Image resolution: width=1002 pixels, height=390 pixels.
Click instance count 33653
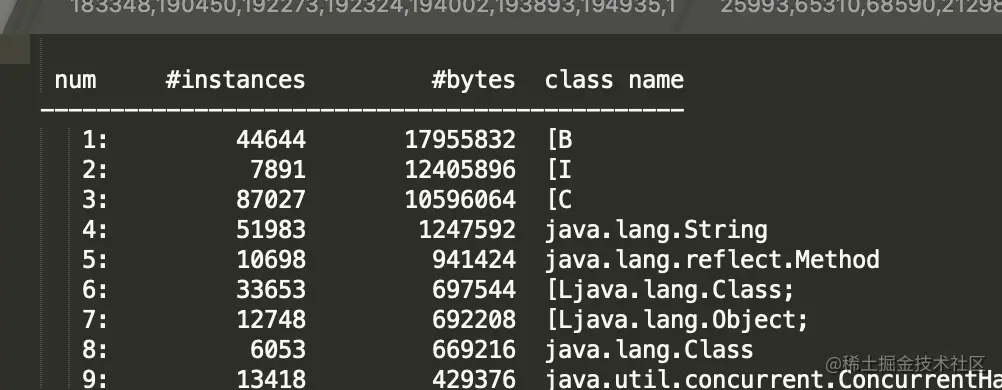click(271, 290)
